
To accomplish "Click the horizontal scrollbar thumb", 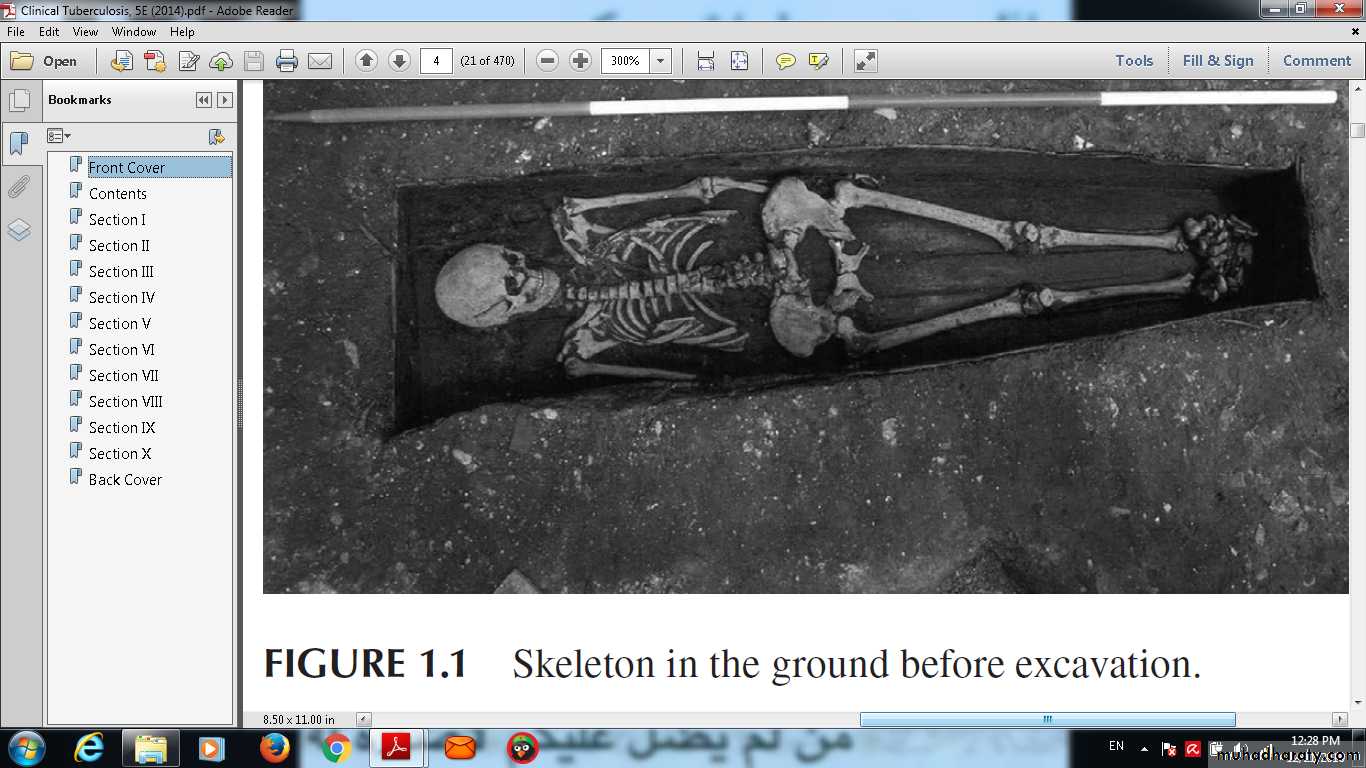I will pyautogui.click(x=1047, y=719).
